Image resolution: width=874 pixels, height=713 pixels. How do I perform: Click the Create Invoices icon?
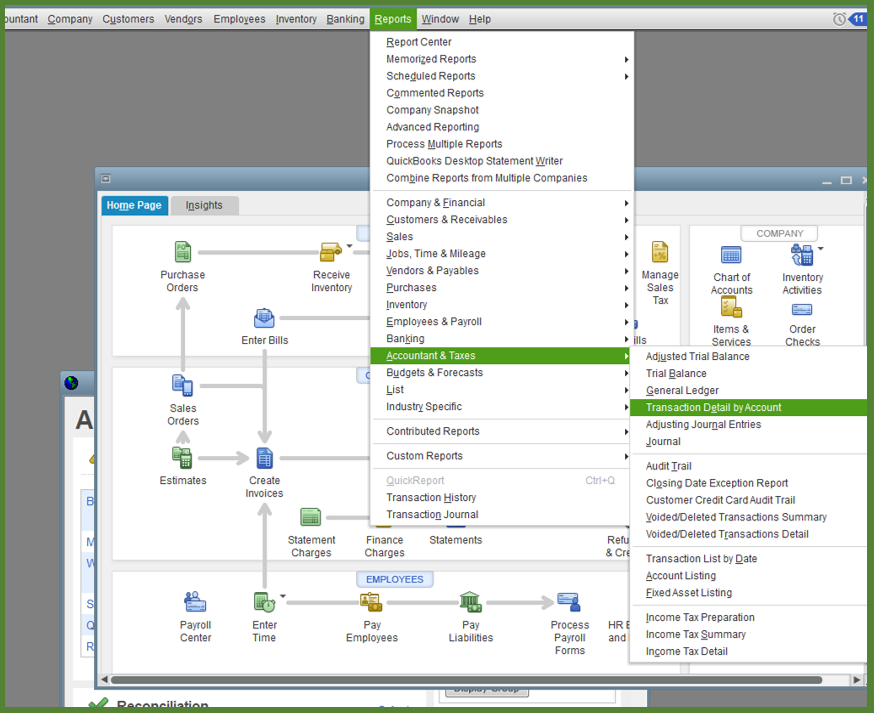pyautogui.click(x=264, y=458)
